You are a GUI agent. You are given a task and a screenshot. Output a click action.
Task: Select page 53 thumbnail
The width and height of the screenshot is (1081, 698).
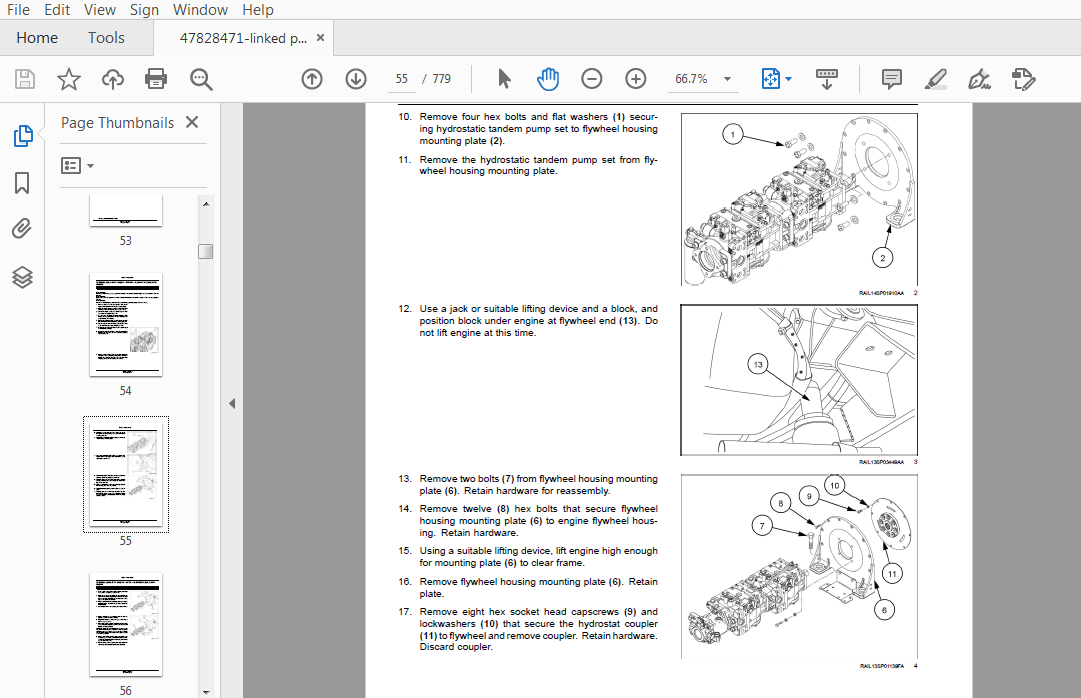coord(125,210)
